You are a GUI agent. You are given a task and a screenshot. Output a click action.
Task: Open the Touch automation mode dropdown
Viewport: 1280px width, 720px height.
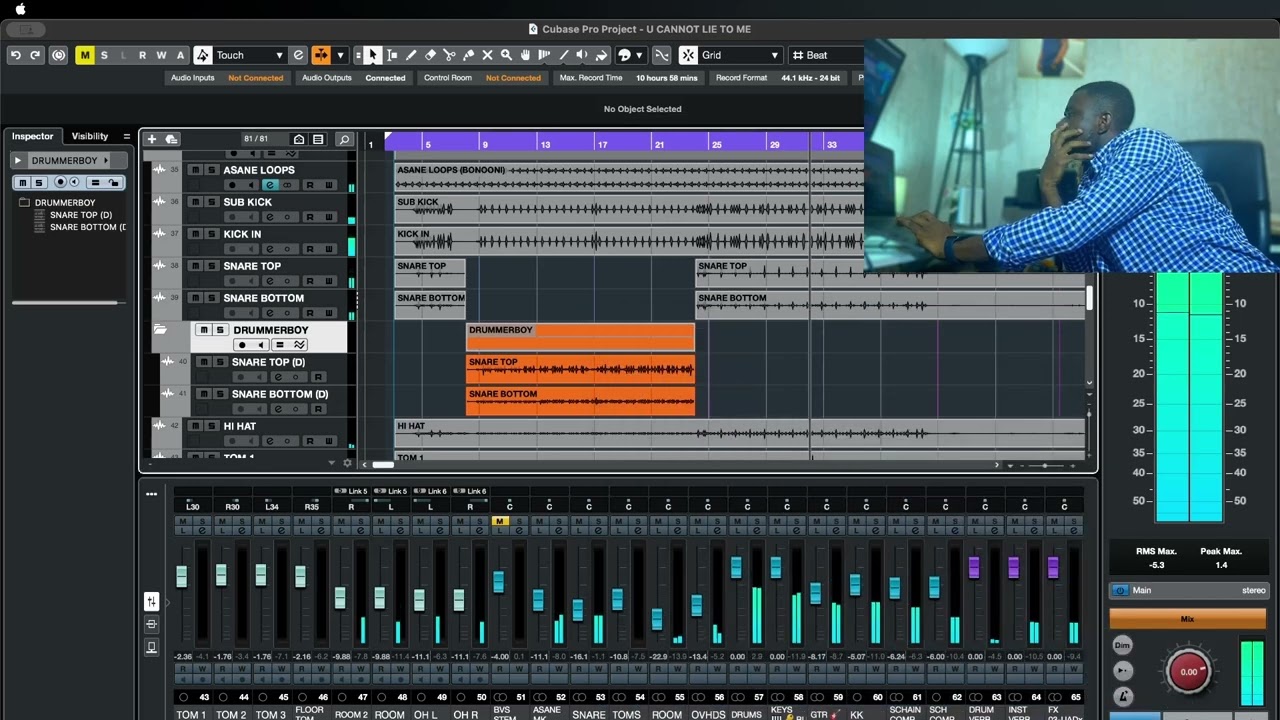tap(249, 55)
